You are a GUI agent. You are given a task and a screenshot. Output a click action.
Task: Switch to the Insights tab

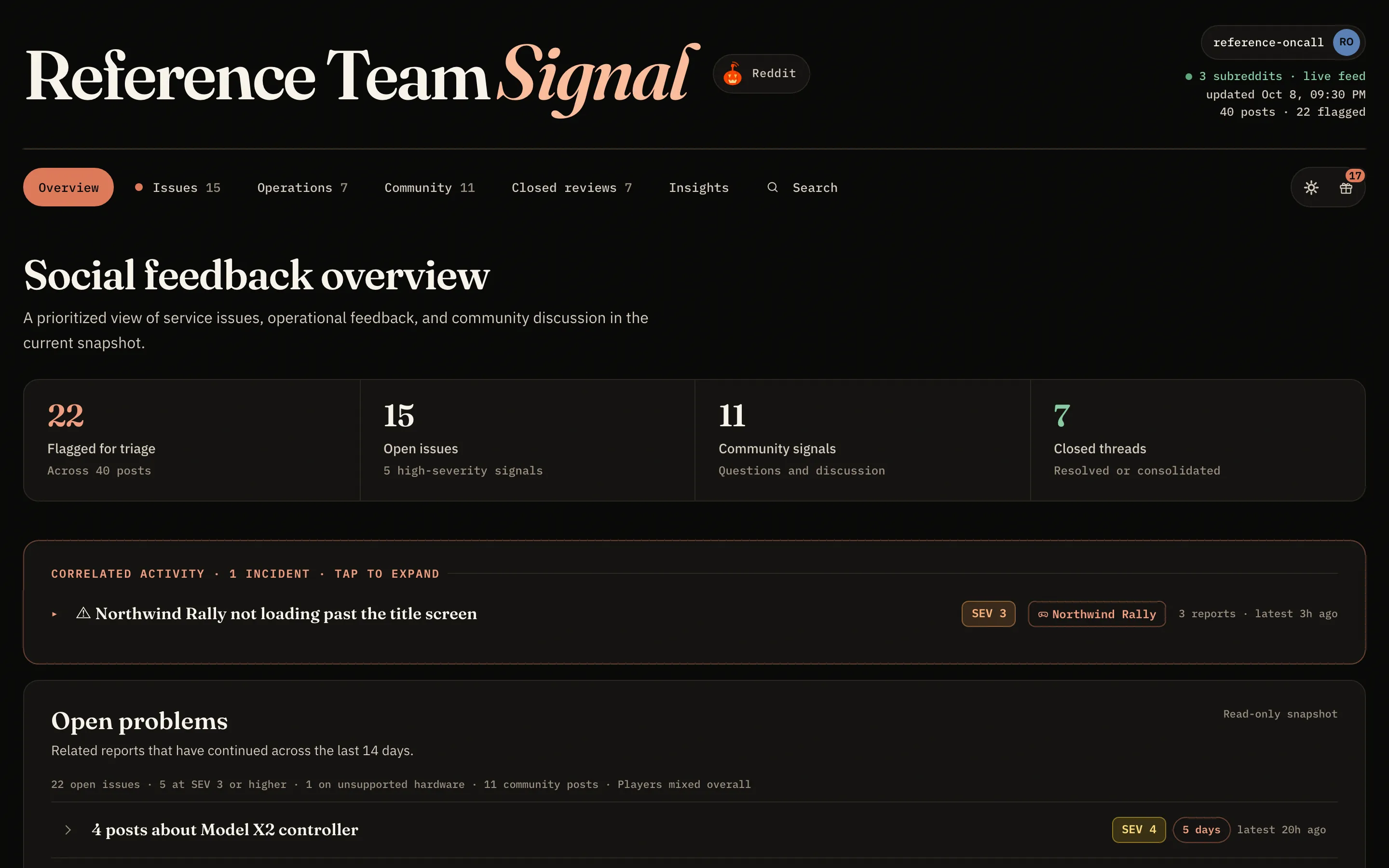(x=698, y=188)
